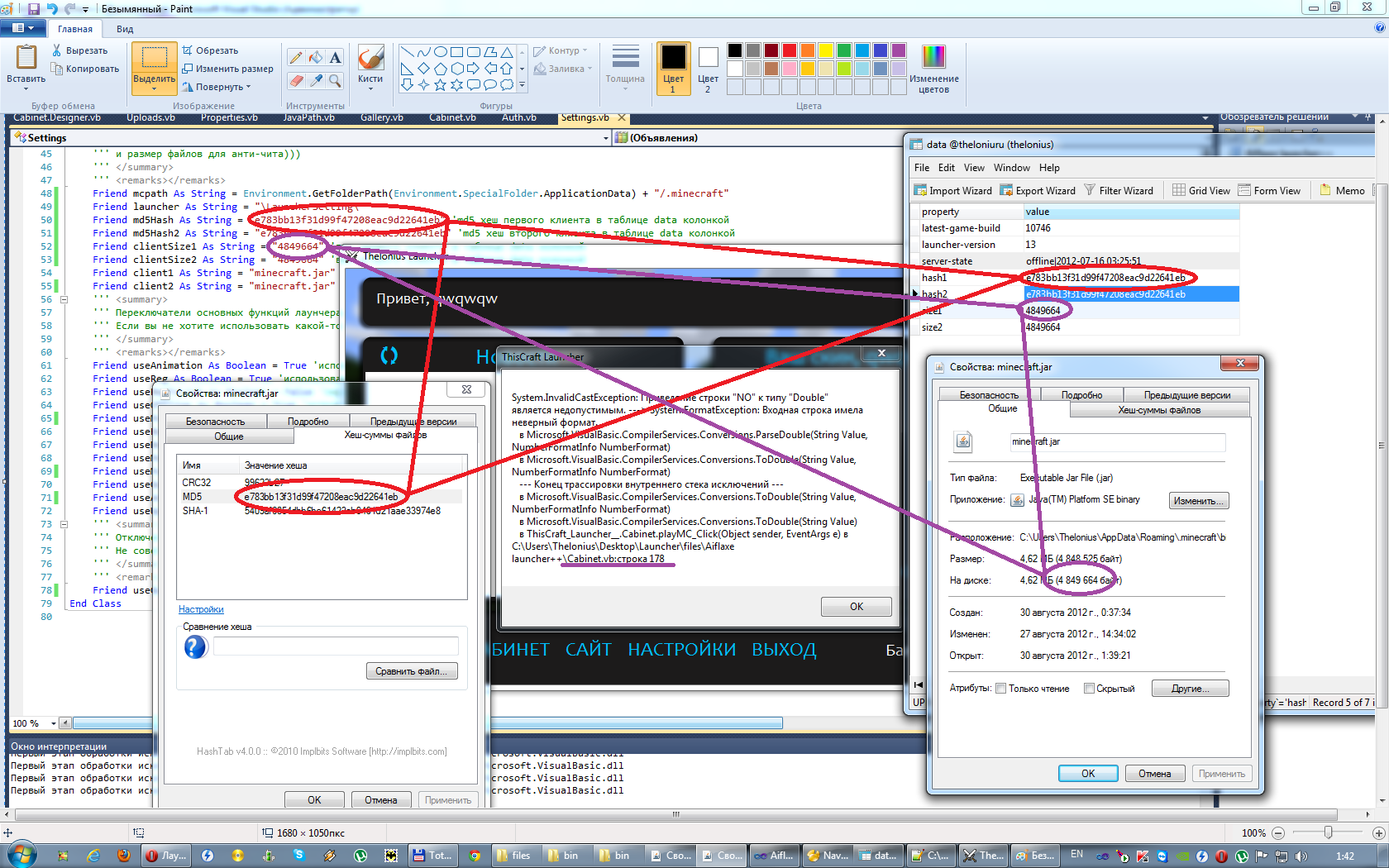Viewport: 1389px width, 868px height.
Task: Select the Color picker eyedropper tool
Action: (315, 80)
